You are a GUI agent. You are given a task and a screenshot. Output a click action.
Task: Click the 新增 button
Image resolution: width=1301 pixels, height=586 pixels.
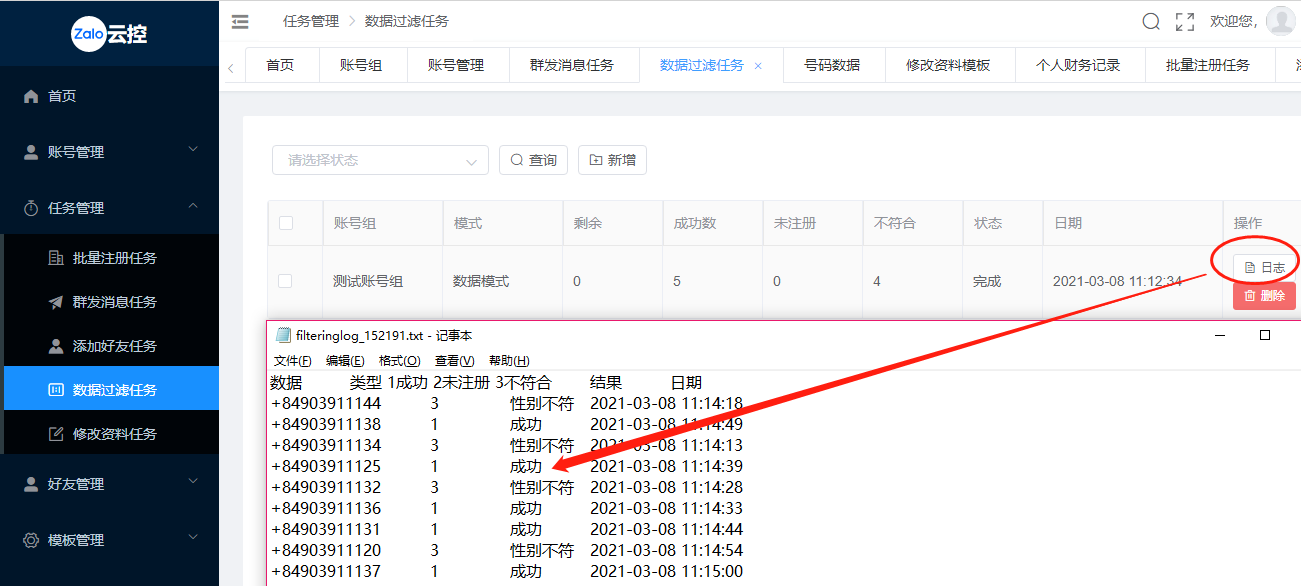tap(612, 160)
